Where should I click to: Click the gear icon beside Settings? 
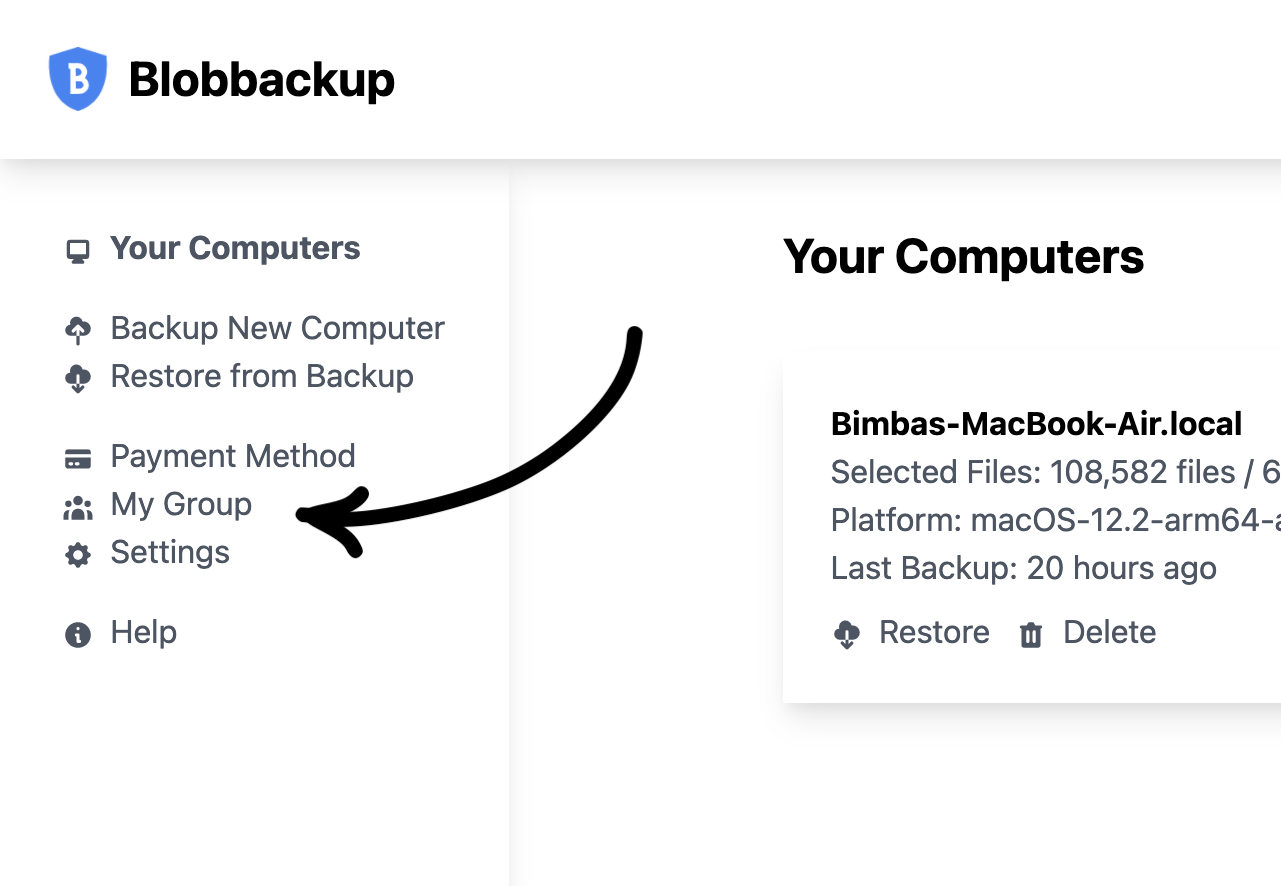coord(78,555)
